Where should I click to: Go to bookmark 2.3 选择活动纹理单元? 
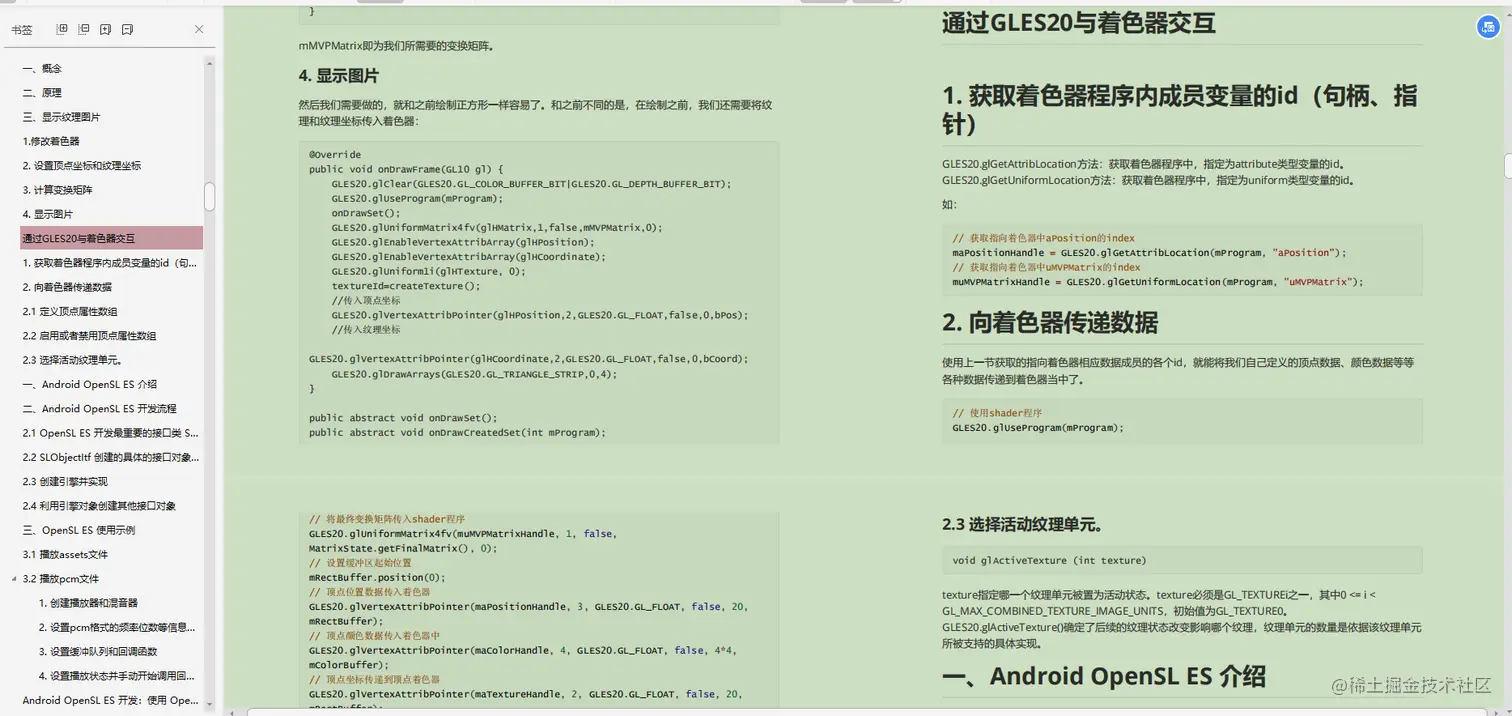coord(72,360)
